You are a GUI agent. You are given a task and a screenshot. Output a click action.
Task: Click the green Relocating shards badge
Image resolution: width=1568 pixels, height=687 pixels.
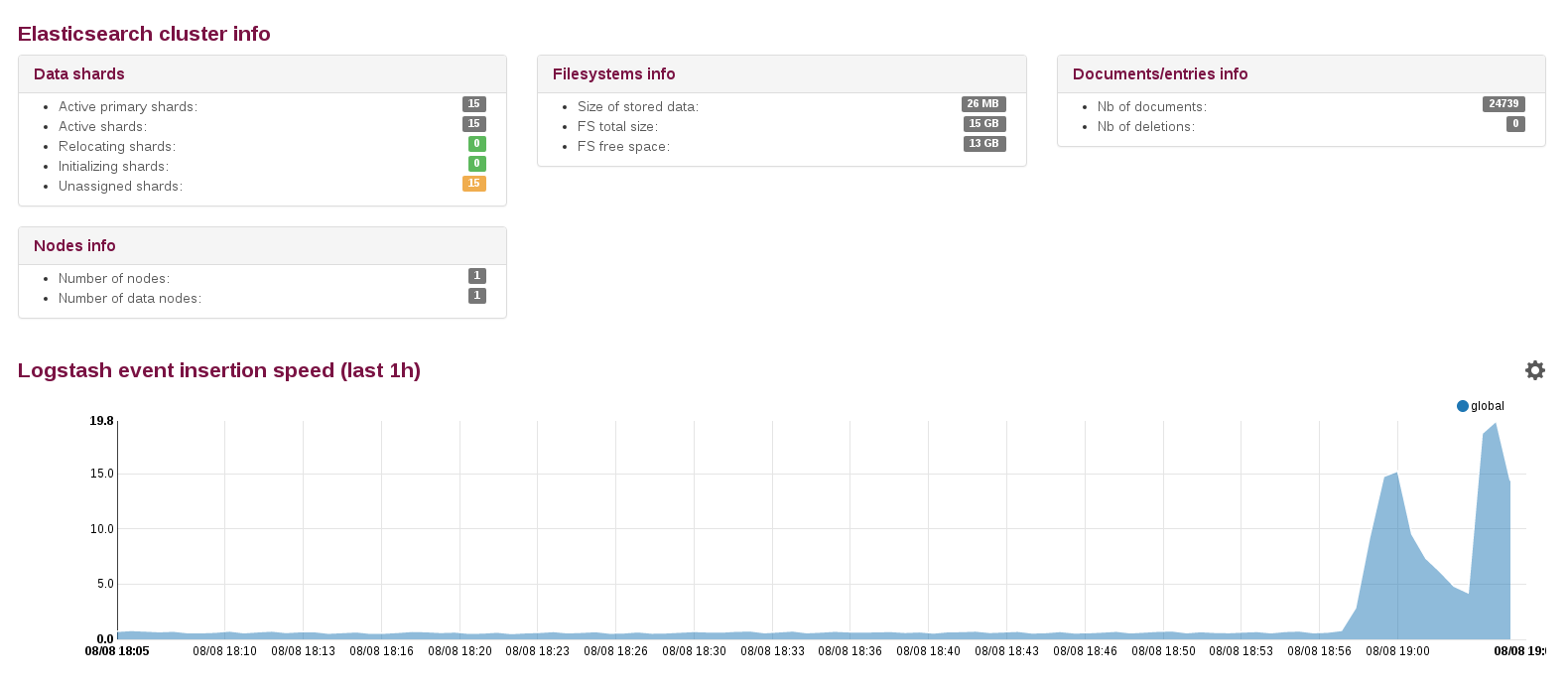(477, 144)
